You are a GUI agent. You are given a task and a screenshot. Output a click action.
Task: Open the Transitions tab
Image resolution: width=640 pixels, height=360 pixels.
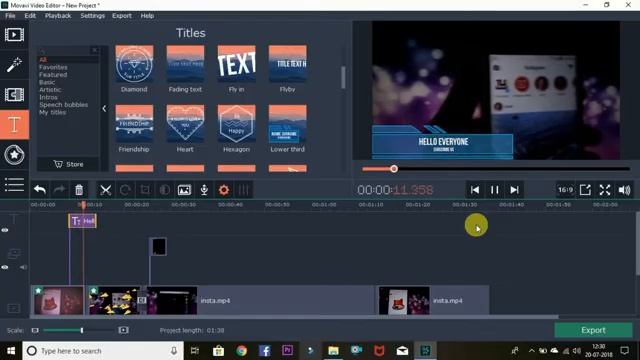click(x=14, y=95)
